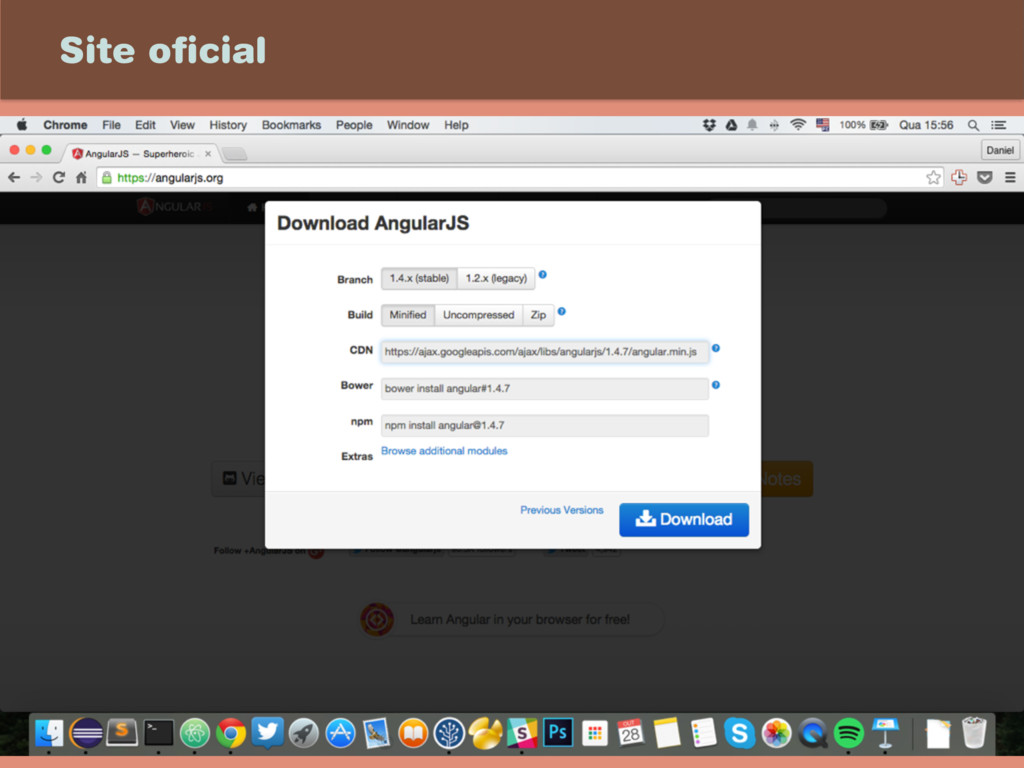Select the 1.2.x (legacy) branch
Viewport: 1024px width, 768px height.
(x=496, y=278)
